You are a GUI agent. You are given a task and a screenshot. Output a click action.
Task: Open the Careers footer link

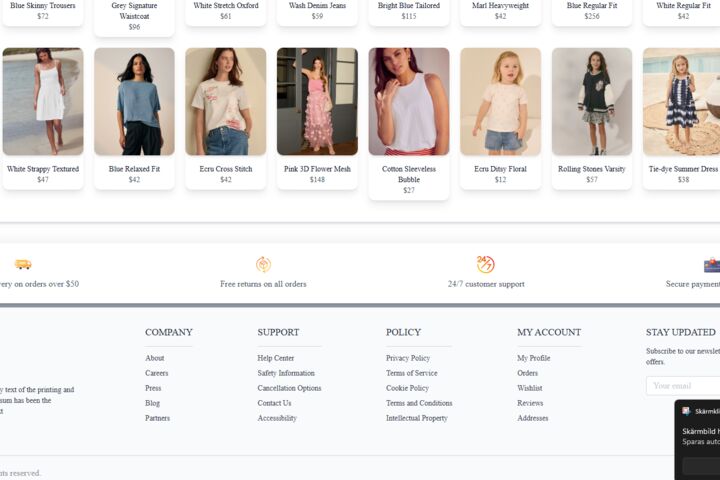[x=157, y=373]
